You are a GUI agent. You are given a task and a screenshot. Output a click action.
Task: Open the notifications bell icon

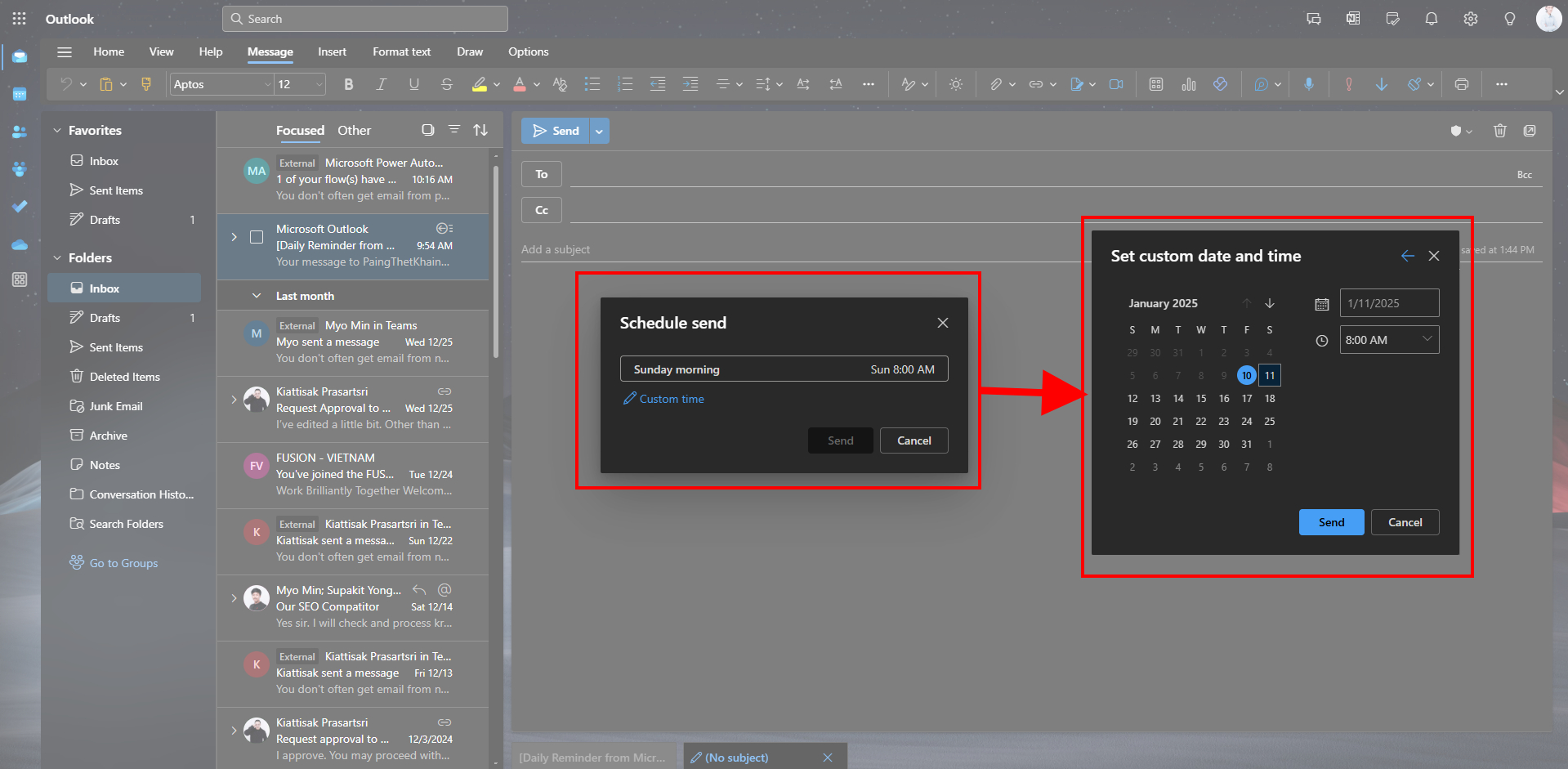(1432, 19)
